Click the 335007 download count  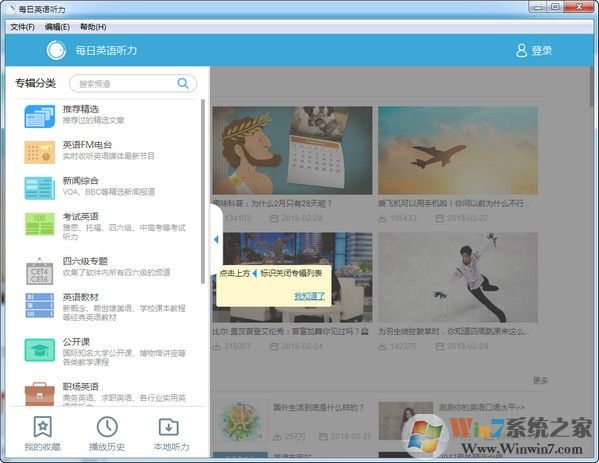click(237, 346)
